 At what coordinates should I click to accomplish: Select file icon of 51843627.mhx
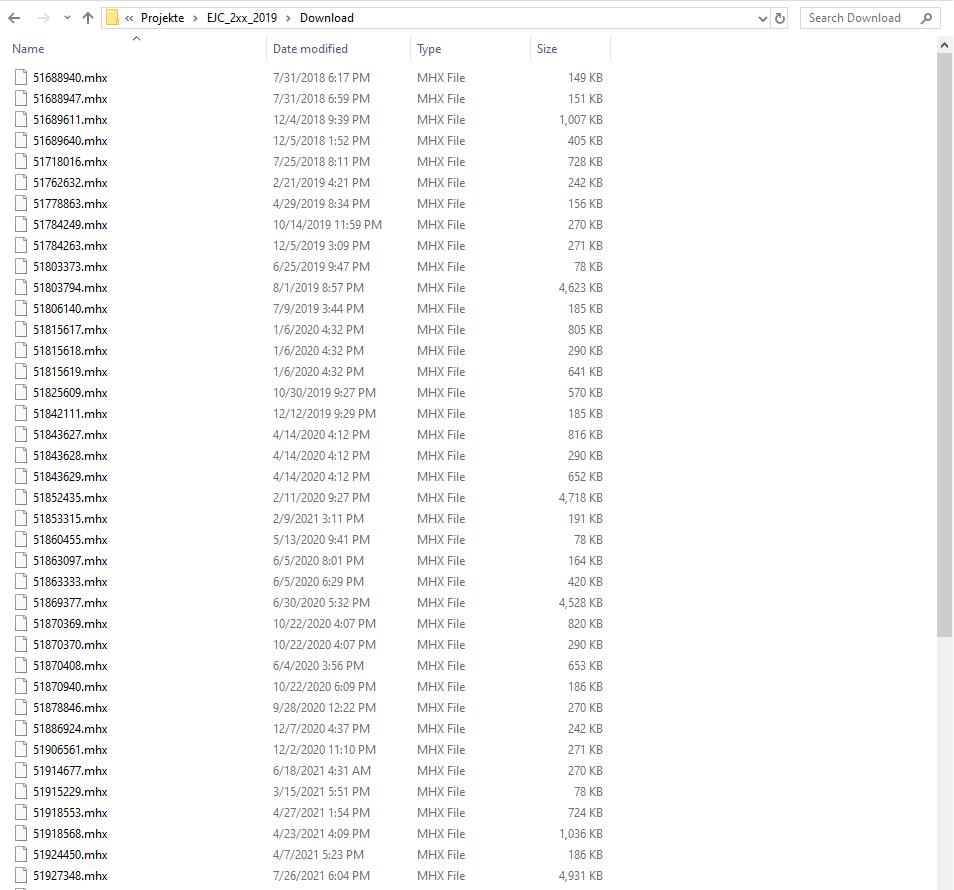[x=21, y=434]
